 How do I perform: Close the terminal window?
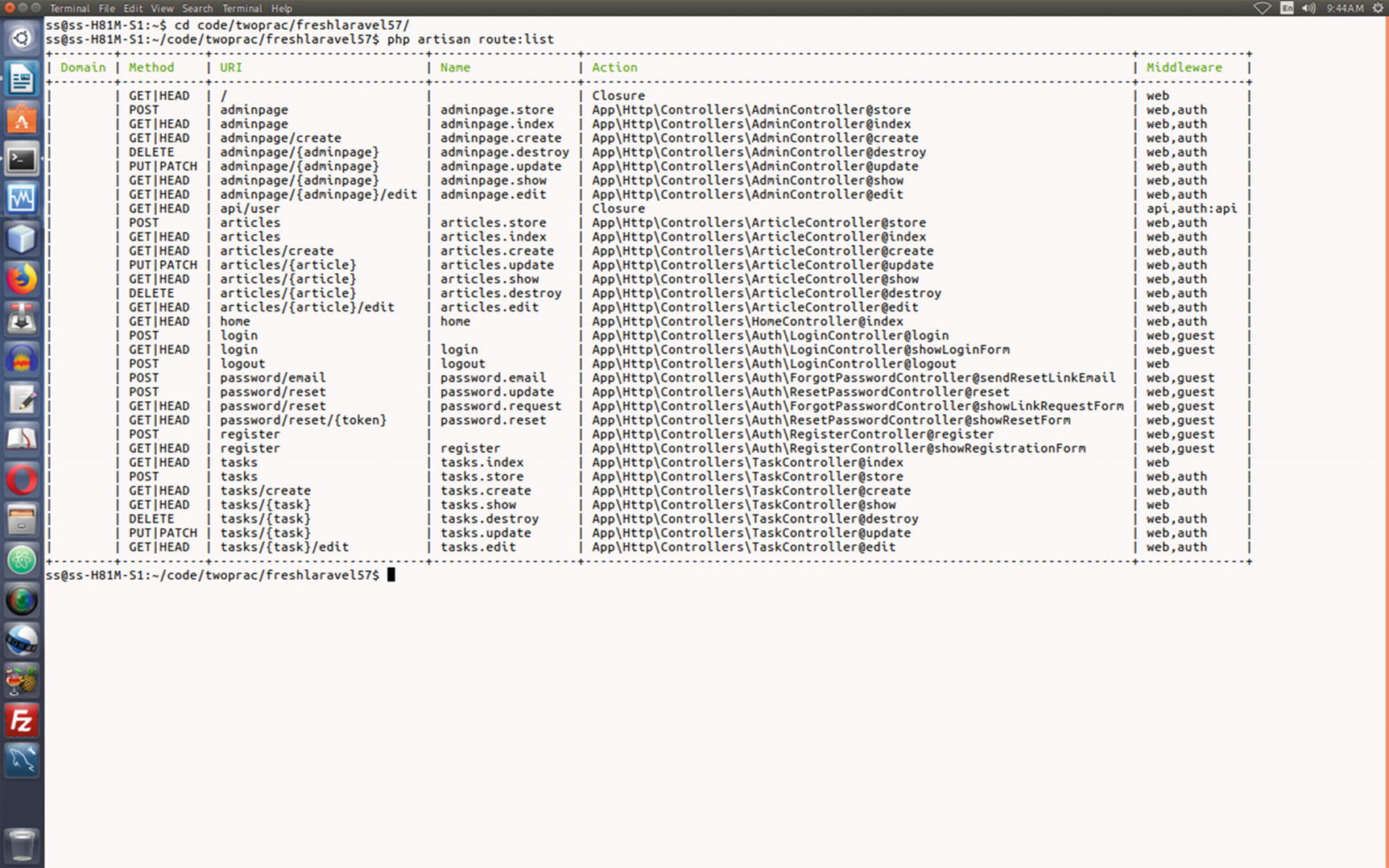9,7
